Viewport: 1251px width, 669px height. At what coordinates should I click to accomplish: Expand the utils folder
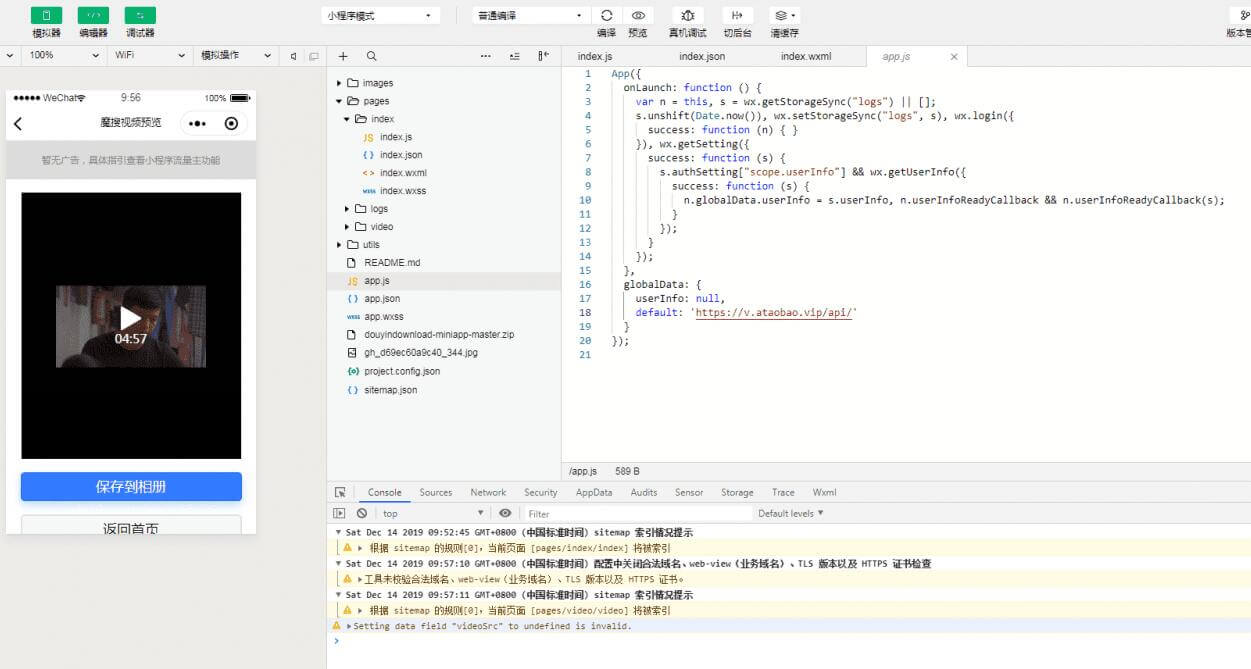[371, 245]
